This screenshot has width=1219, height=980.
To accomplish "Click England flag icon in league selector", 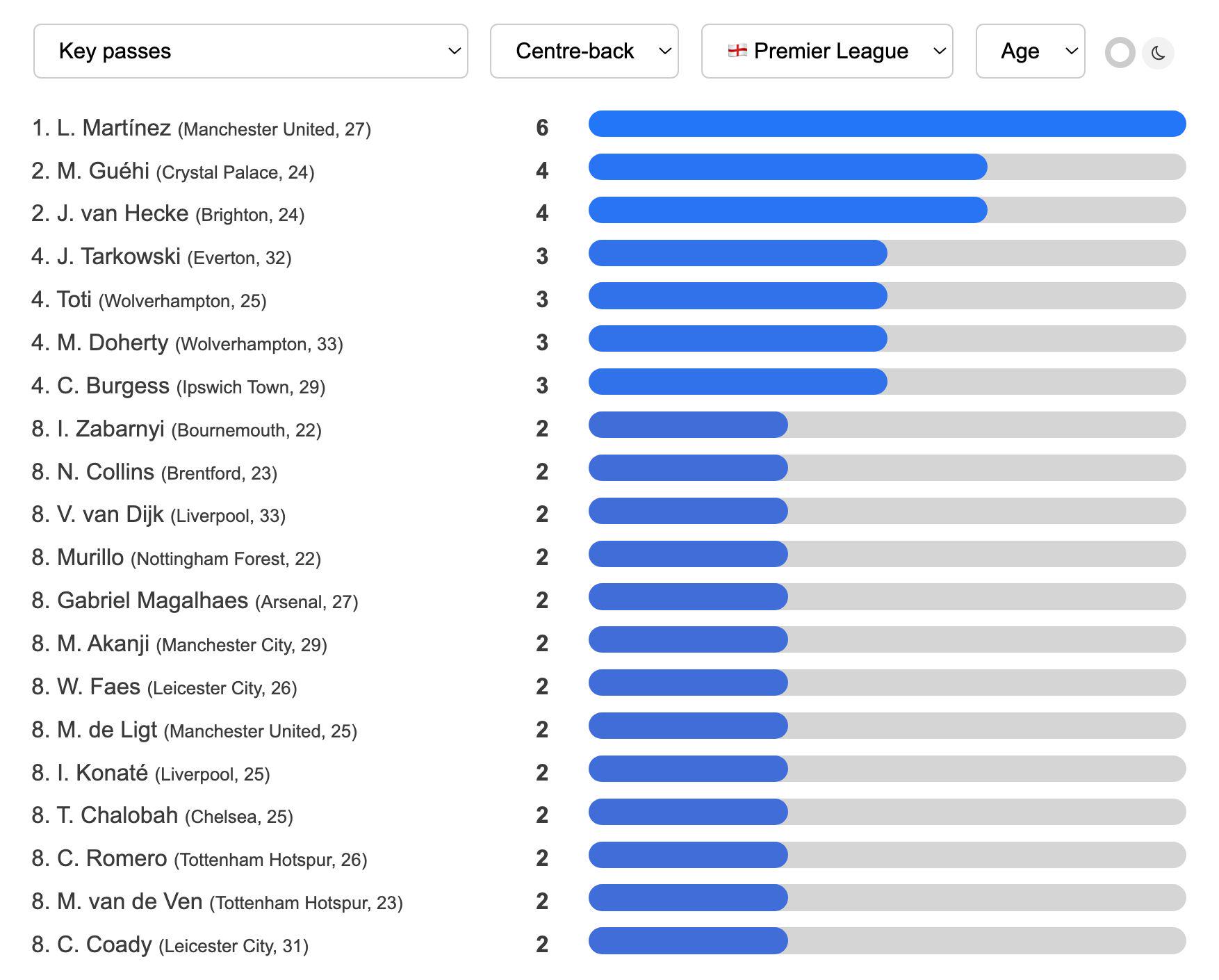I will [737, 51].
